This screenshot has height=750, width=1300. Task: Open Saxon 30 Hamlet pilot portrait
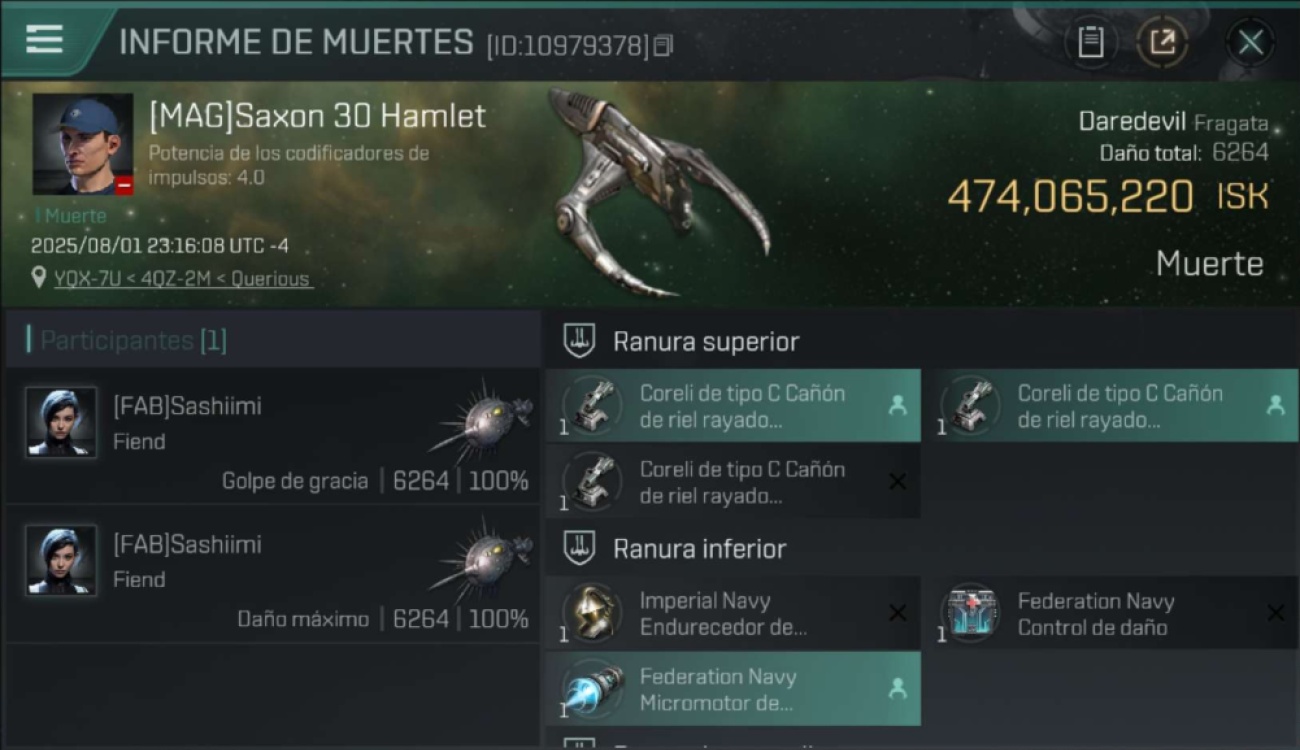tap(83, 145)
